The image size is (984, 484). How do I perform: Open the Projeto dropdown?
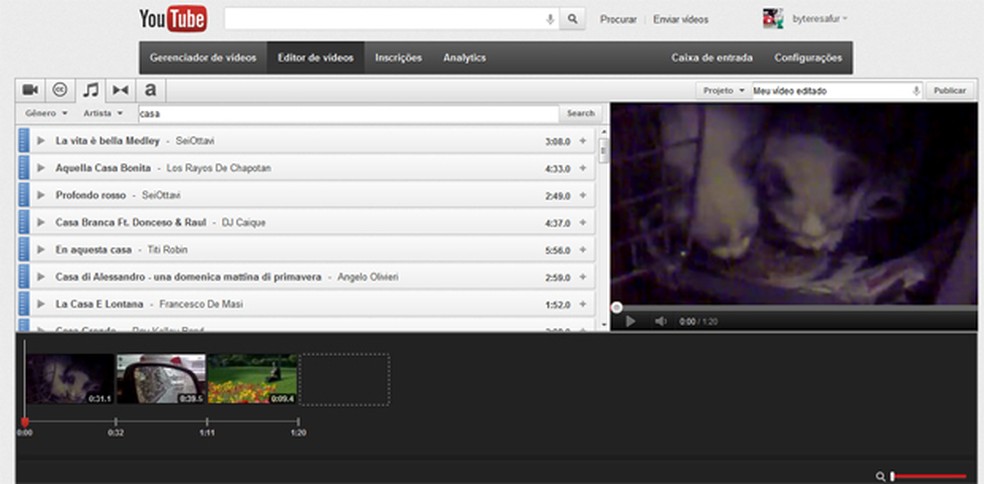[x=724, y=91]
